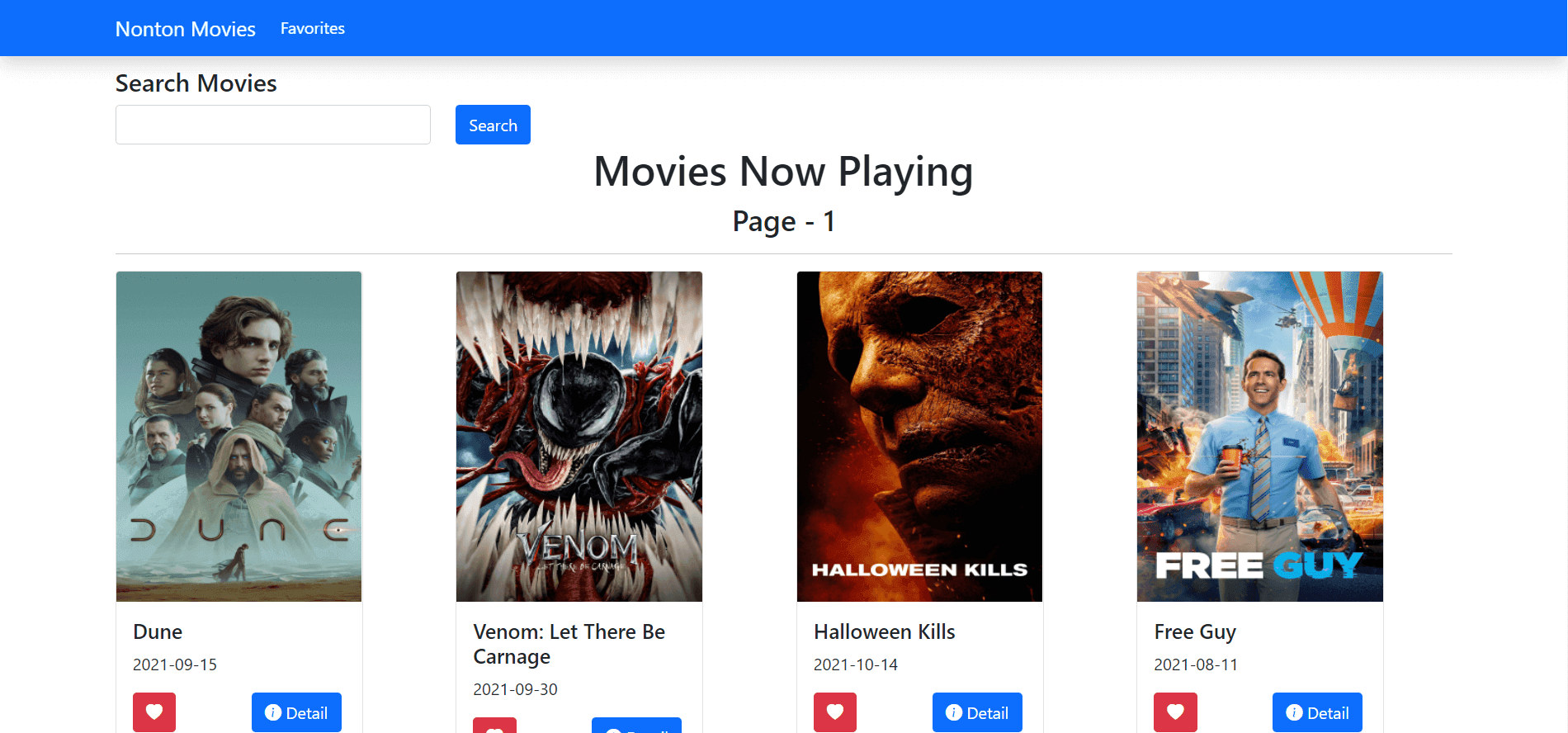
Task: Select the title text 'Dune'
Action: point(158,631)
